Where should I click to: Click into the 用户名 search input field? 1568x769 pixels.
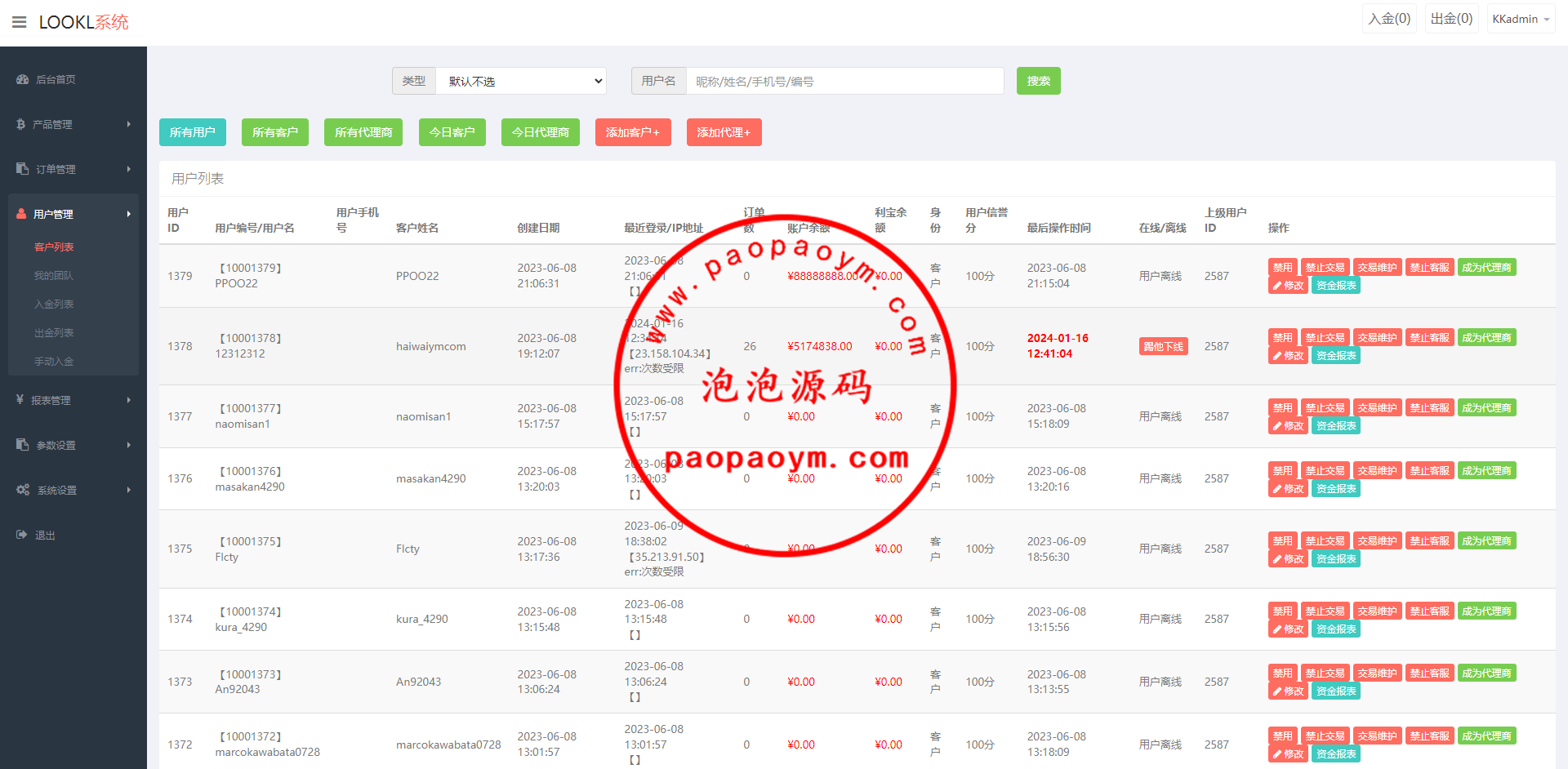pyautogui.click(x=844, y=81)
